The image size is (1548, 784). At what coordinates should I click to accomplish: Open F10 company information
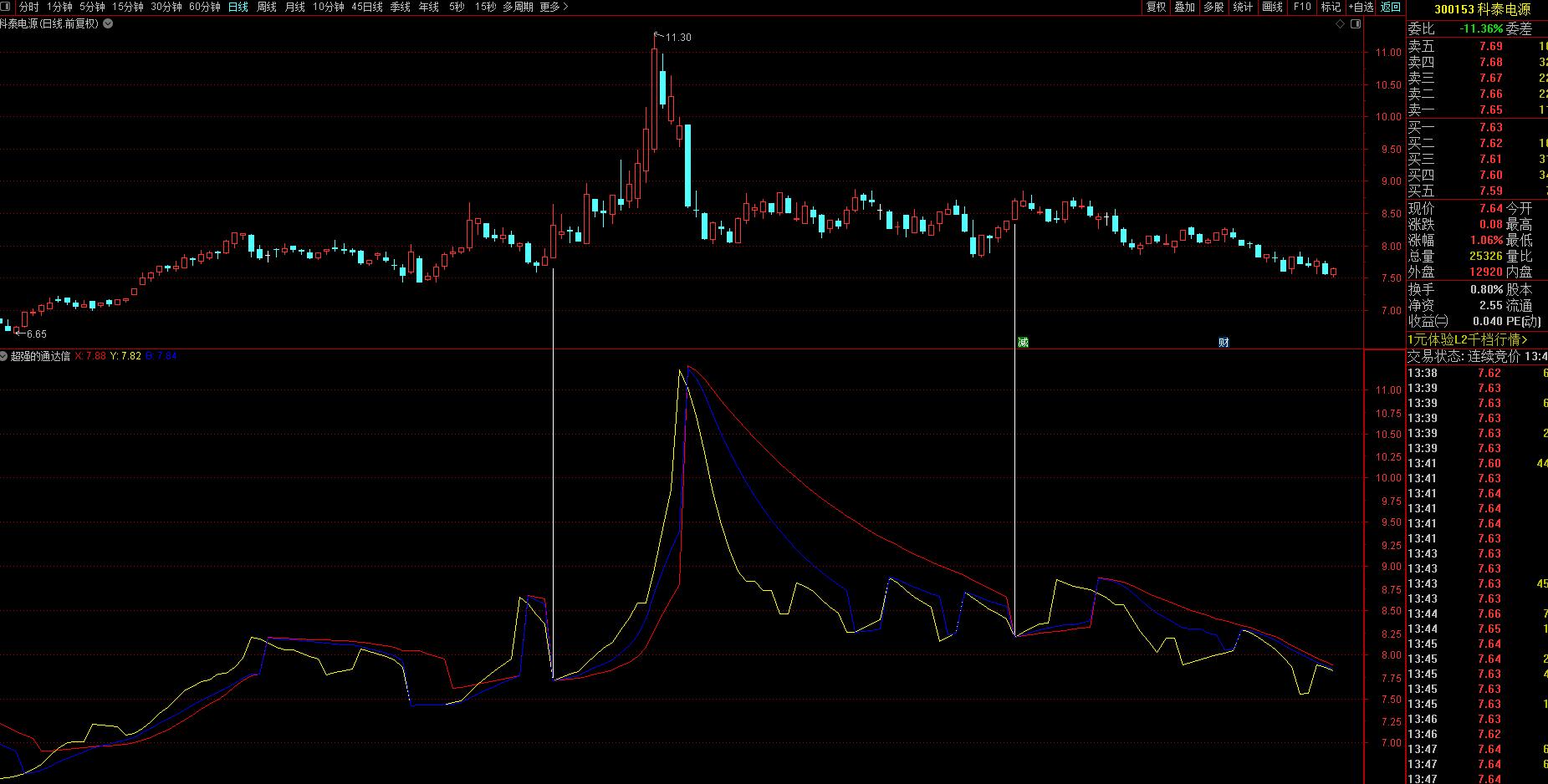click(1302, 7)
